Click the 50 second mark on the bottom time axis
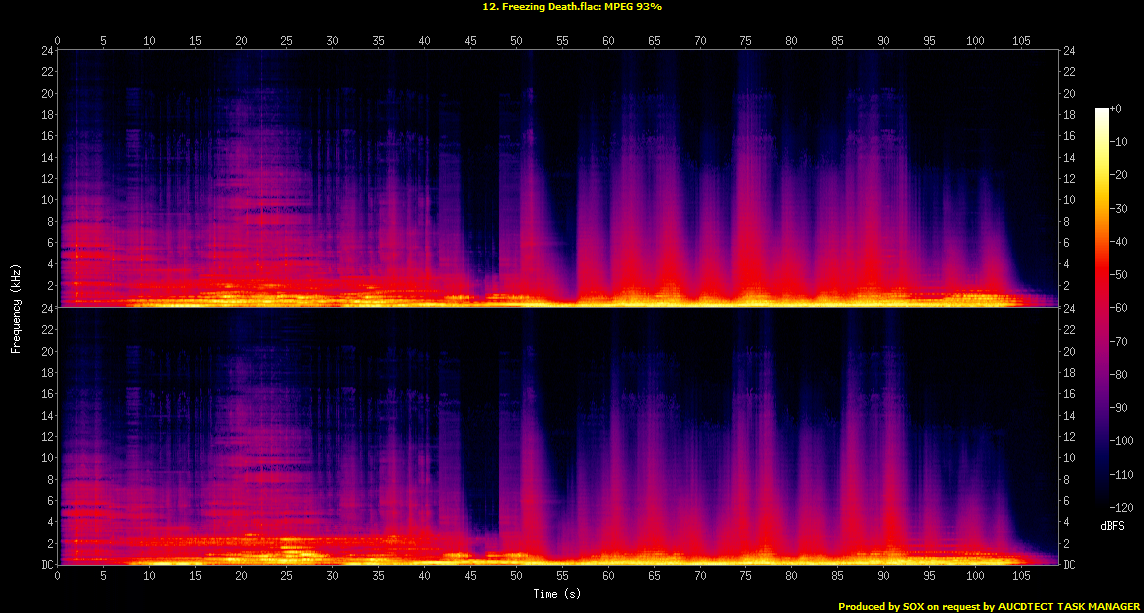This screenshot has height=613, width=1144. 516,576
